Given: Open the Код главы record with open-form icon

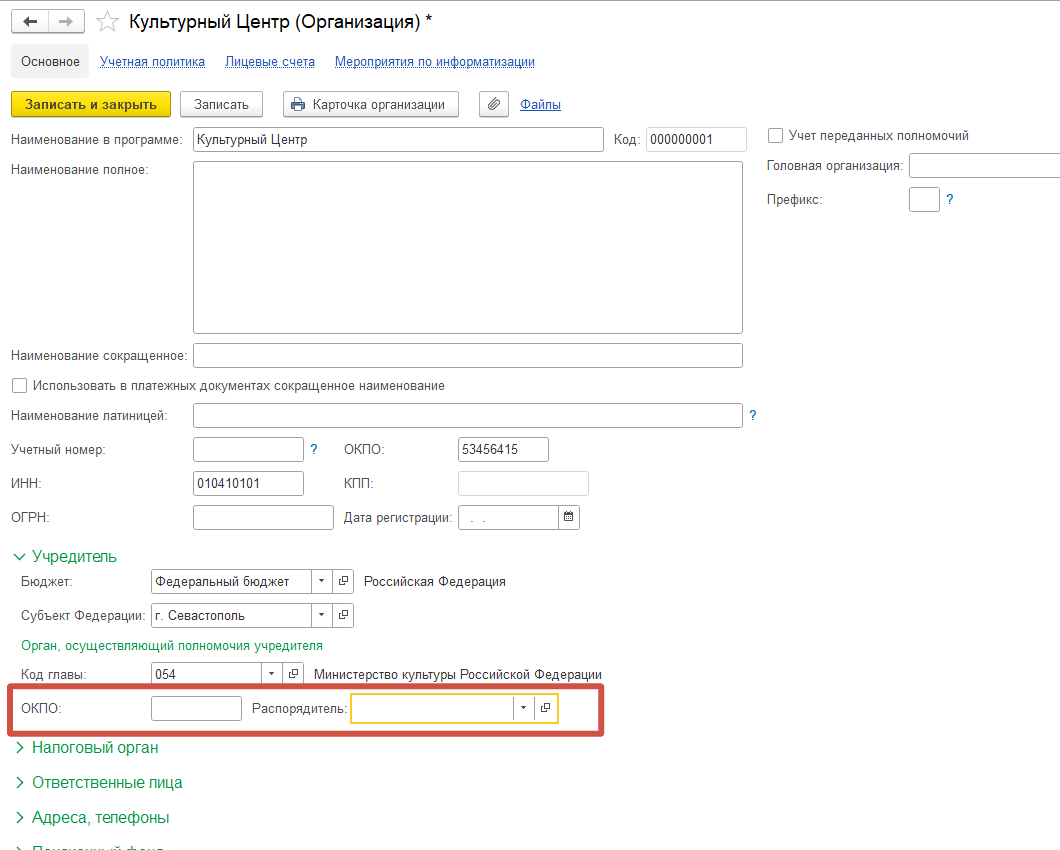Looking at the screenshot, I should point(293,674).
